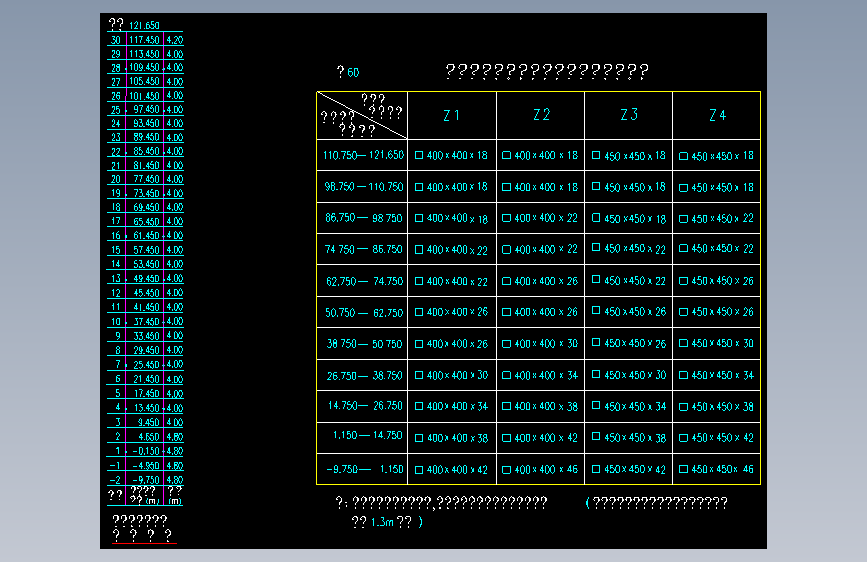Select Z4 cell 450×450×26 in the 62.750—74.750 row
Screen dimensions: 867x562
click(716, 281)
